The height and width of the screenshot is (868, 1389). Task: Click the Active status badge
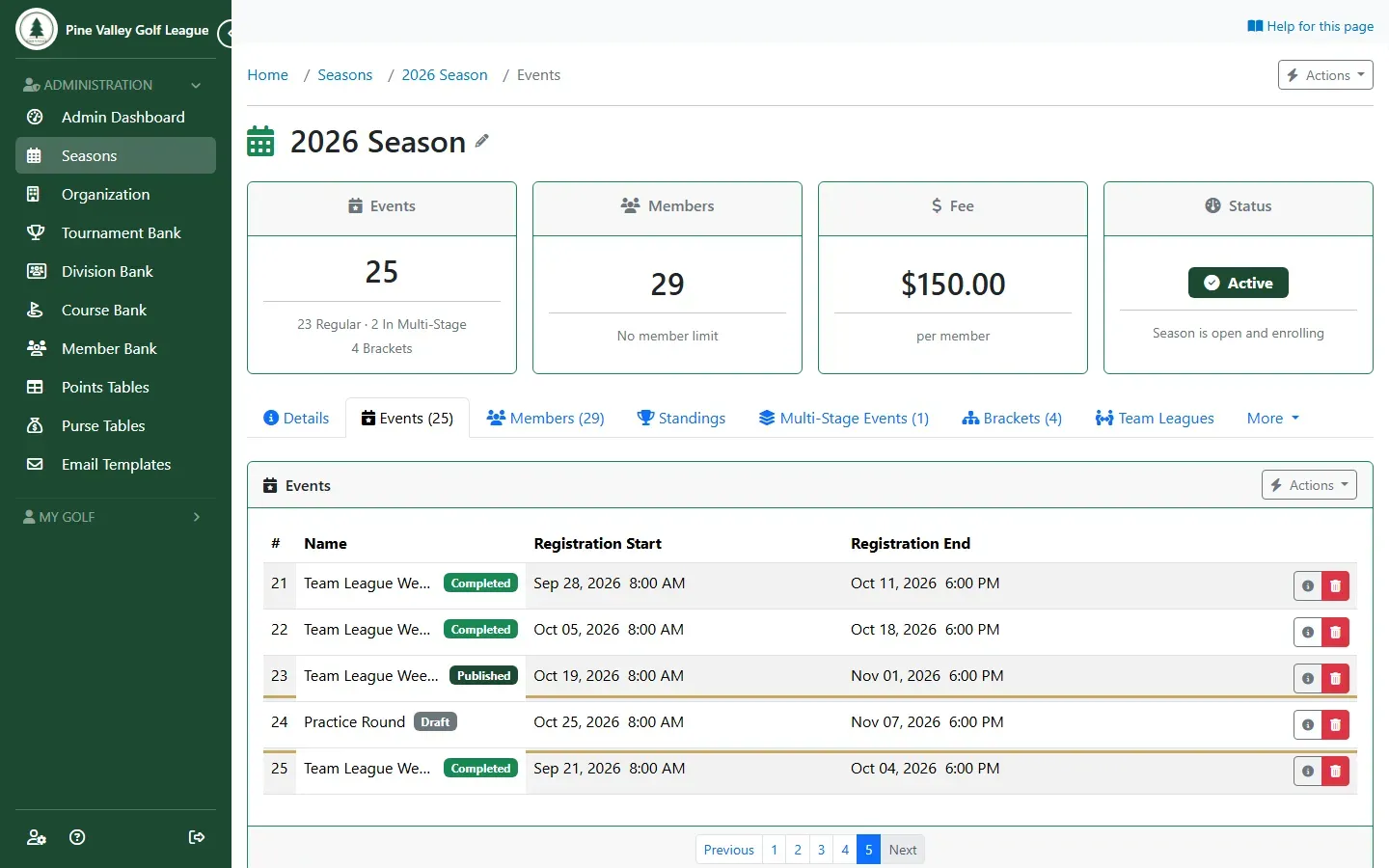[1239, 283]
